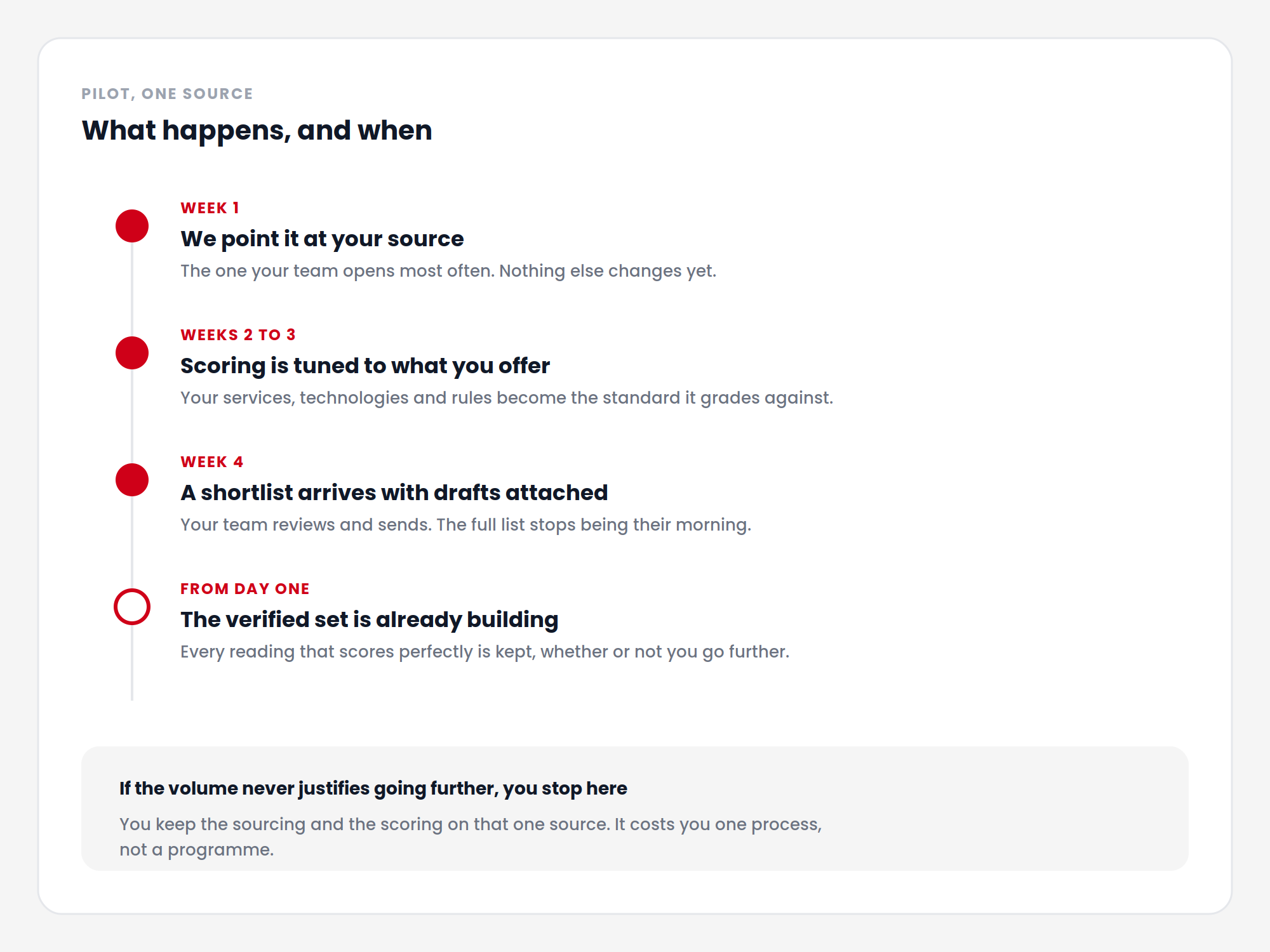Click the 'you stop here' callout heading

[373, 788]
